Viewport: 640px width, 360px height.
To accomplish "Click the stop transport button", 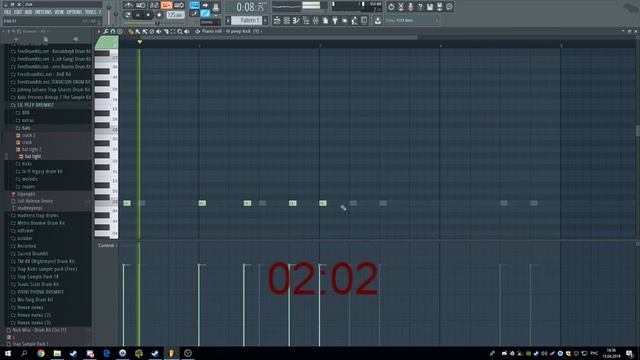I will (148, 15).
